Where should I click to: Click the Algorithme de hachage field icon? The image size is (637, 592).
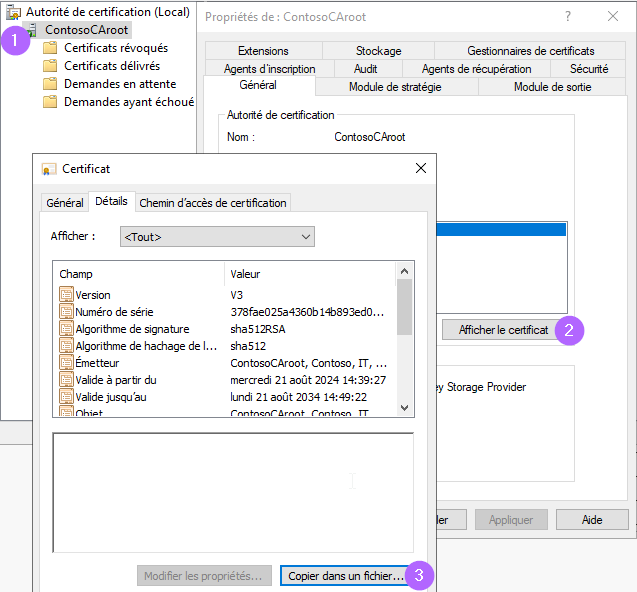click(x=66, y=346)
